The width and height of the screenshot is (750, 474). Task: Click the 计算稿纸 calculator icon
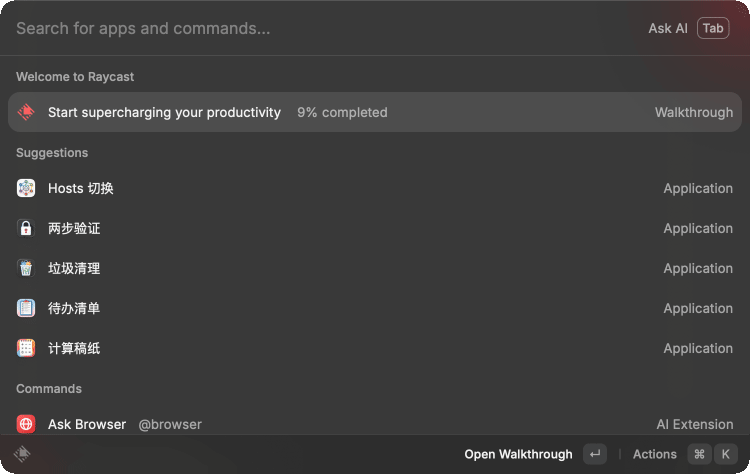point(26,348)
